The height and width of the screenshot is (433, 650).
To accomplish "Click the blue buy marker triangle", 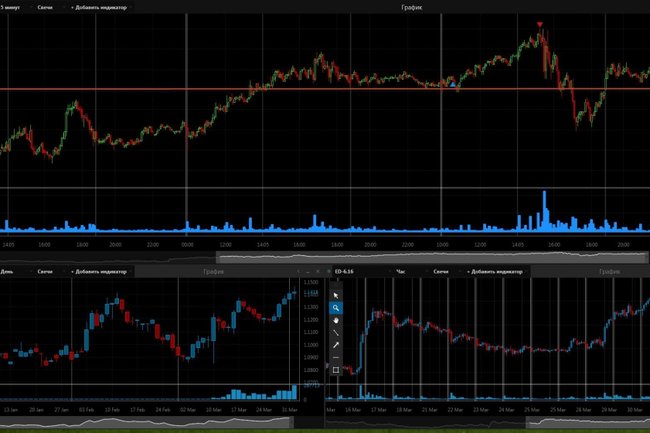I will tap(453, 85).
